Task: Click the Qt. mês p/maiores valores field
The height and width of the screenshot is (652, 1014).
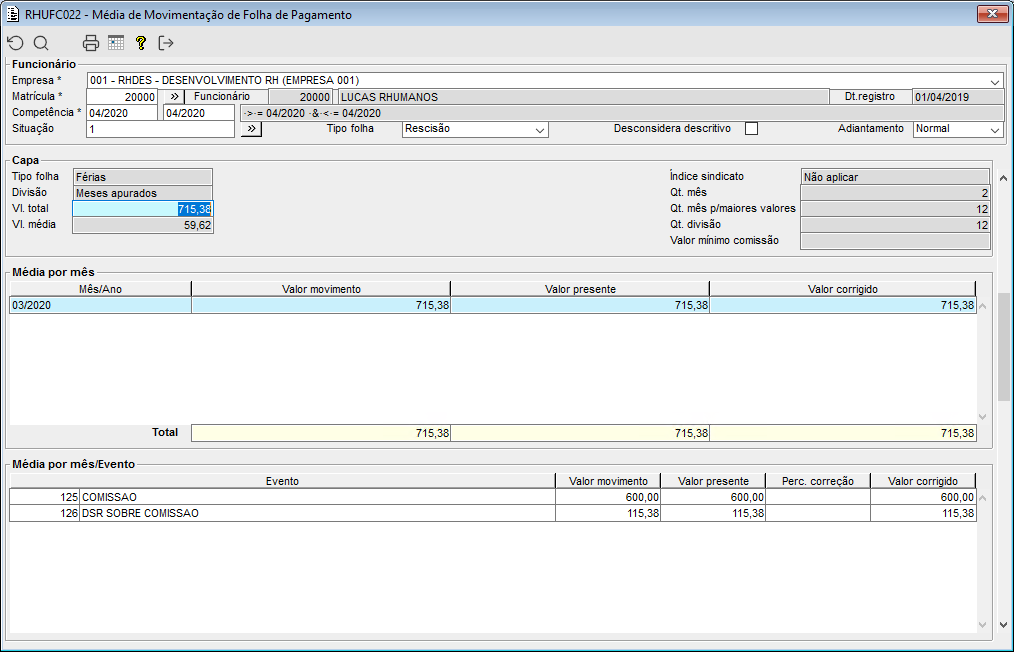Action: coord(895,209)
